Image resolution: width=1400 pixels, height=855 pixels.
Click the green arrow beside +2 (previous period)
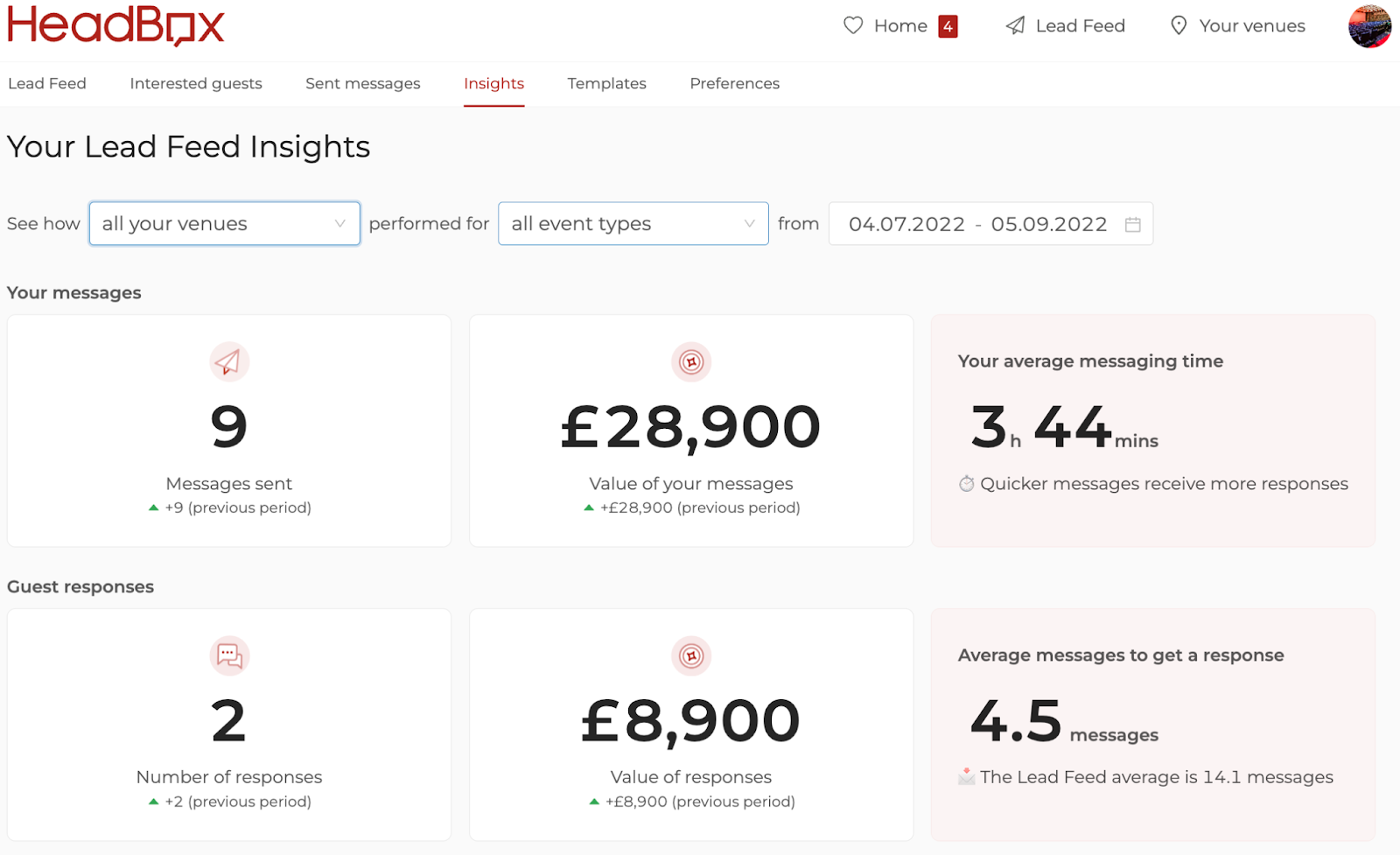point(154,802)
